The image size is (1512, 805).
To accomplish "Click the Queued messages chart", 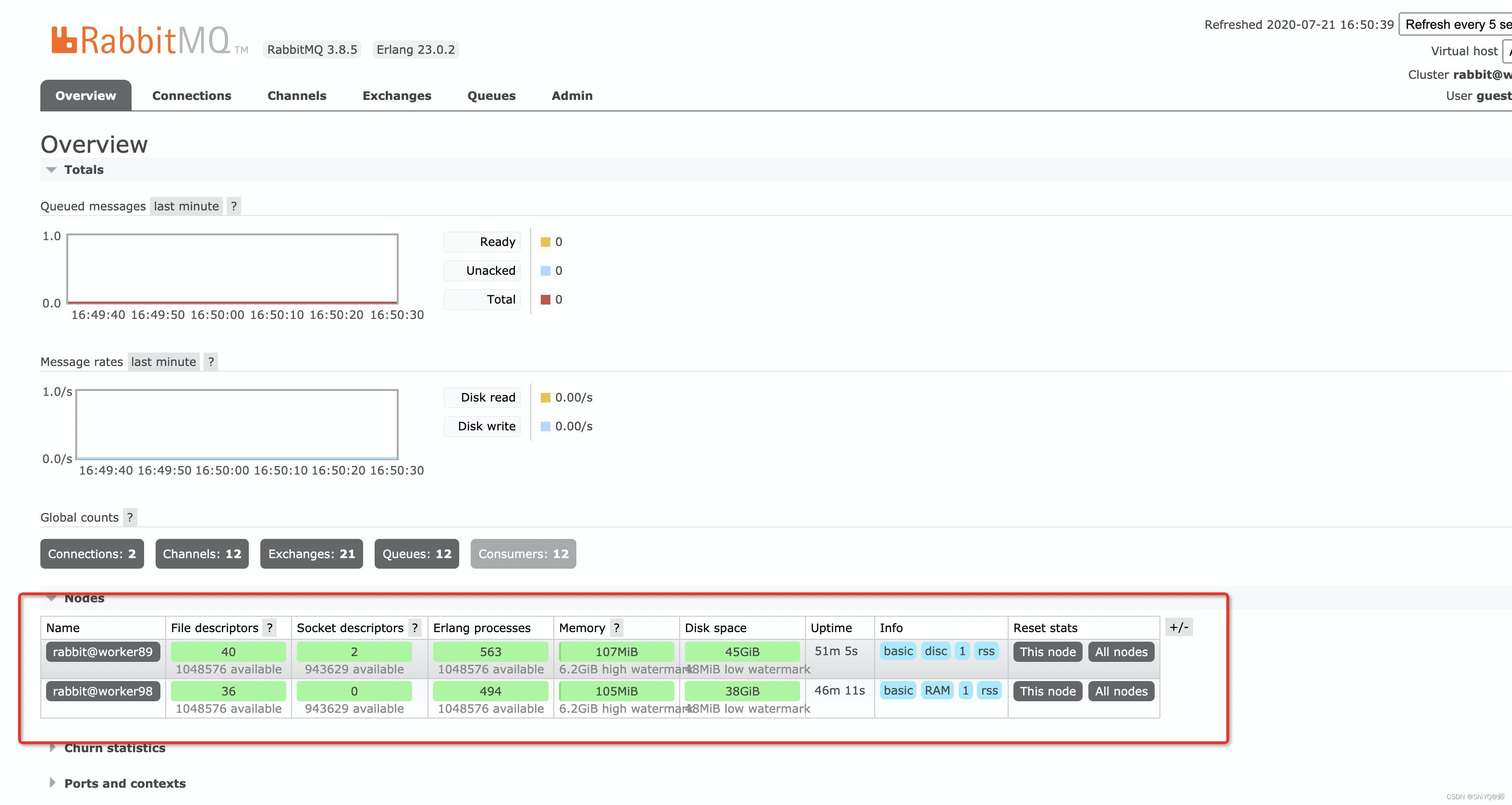I will tap(232, 269).
